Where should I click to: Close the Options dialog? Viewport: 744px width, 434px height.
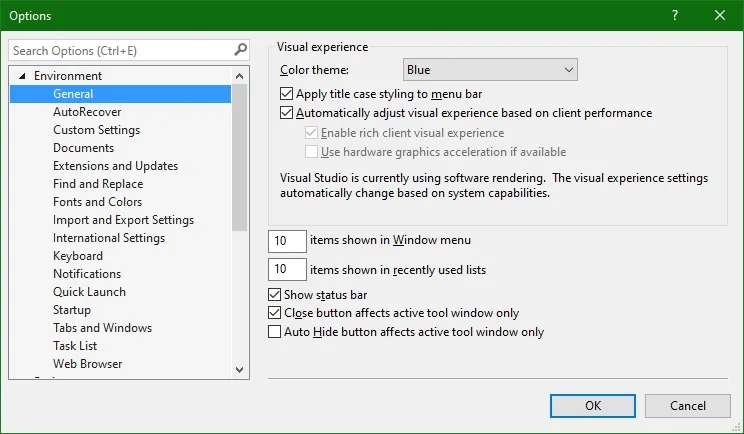(x=720, y=15)
